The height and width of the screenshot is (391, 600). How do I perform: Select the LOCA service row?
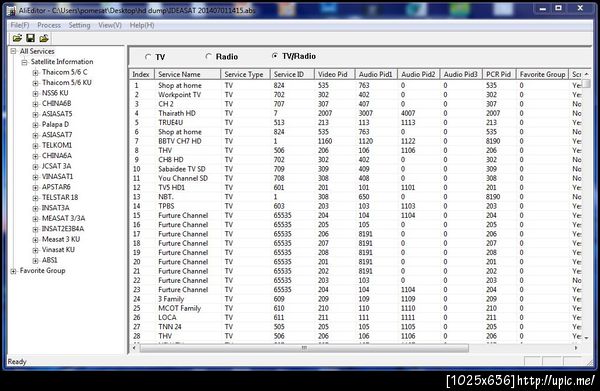(x=356, y=318)
